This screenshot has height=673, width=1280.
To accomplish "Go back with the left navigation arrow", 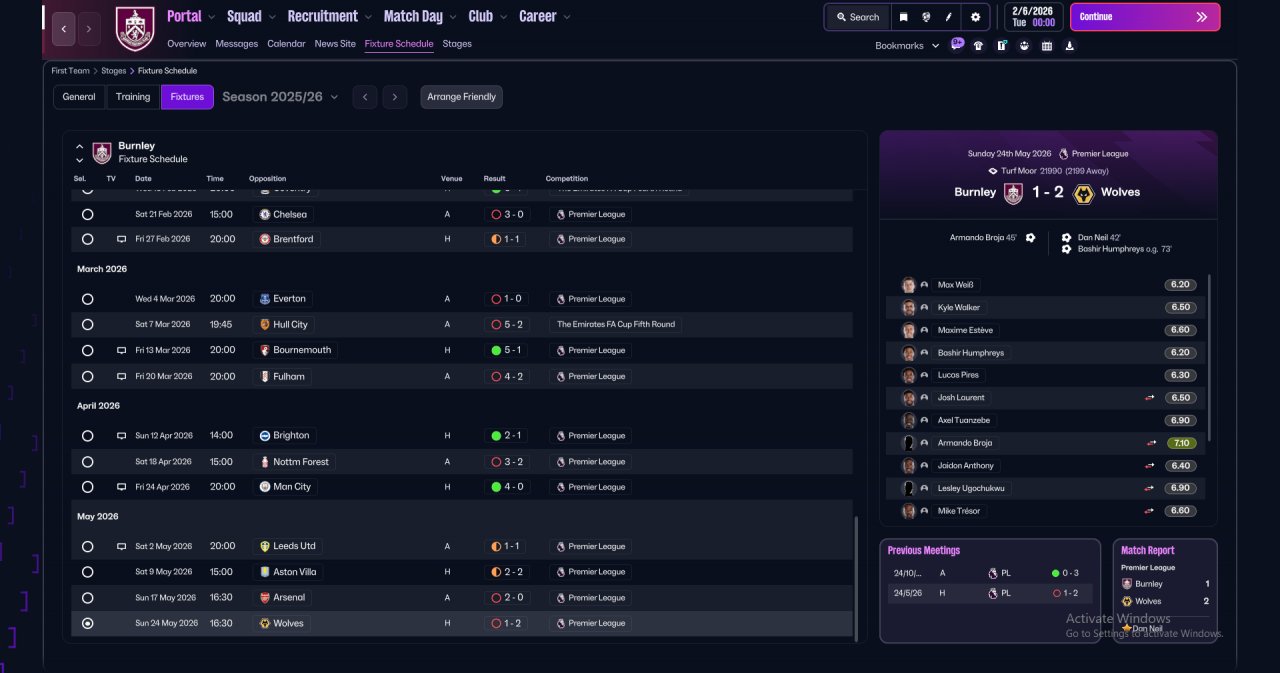I will pyautogui.click(x=64, y=29).
